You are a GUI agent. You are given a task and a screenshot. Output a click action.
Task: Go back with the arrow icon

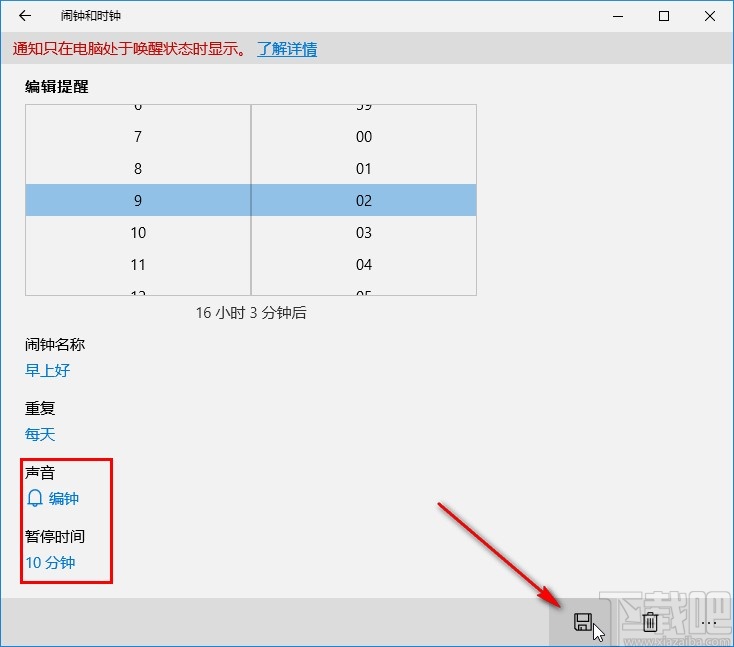coord(25,16)
